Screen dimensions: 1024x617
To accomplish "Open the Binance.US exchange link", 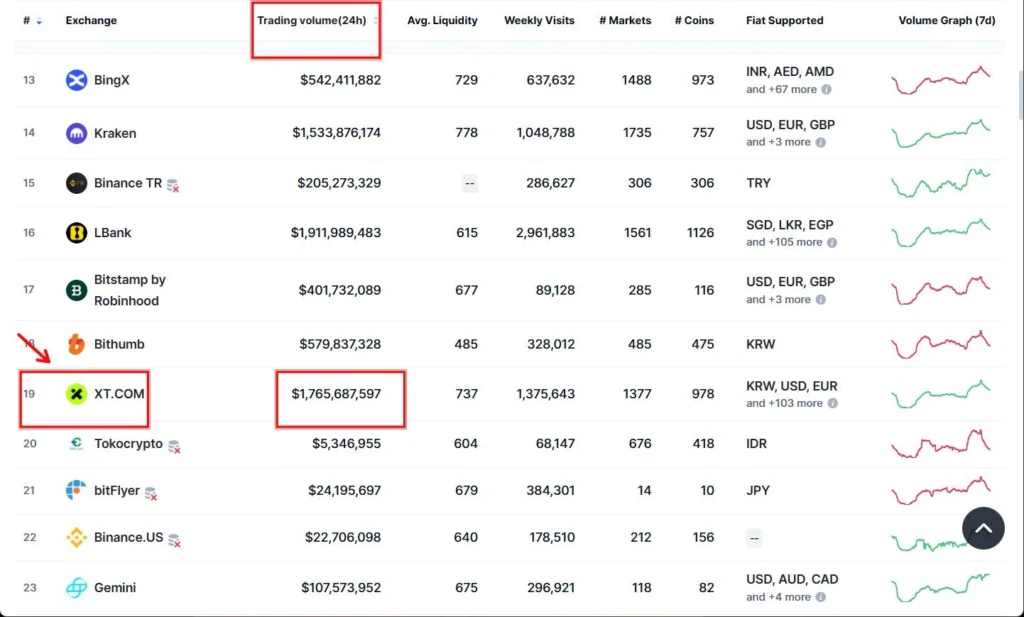I will pyautogui.click(x=129, y=537).
